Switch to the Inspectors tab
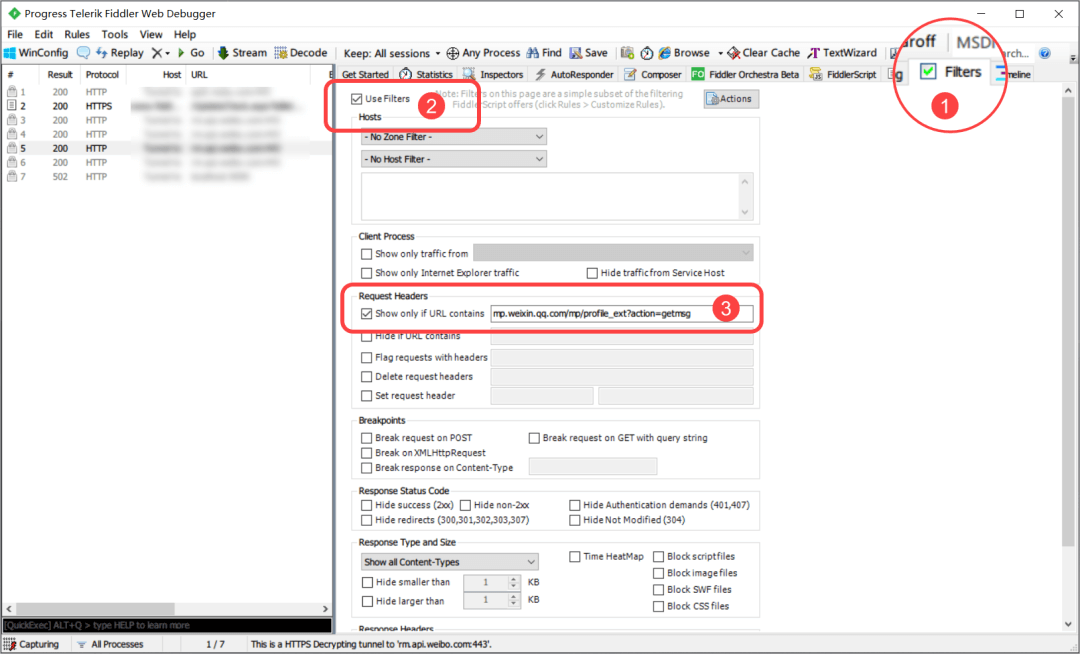The width and height of the screenshot is (1080, 654). click(x=493, y=74)
